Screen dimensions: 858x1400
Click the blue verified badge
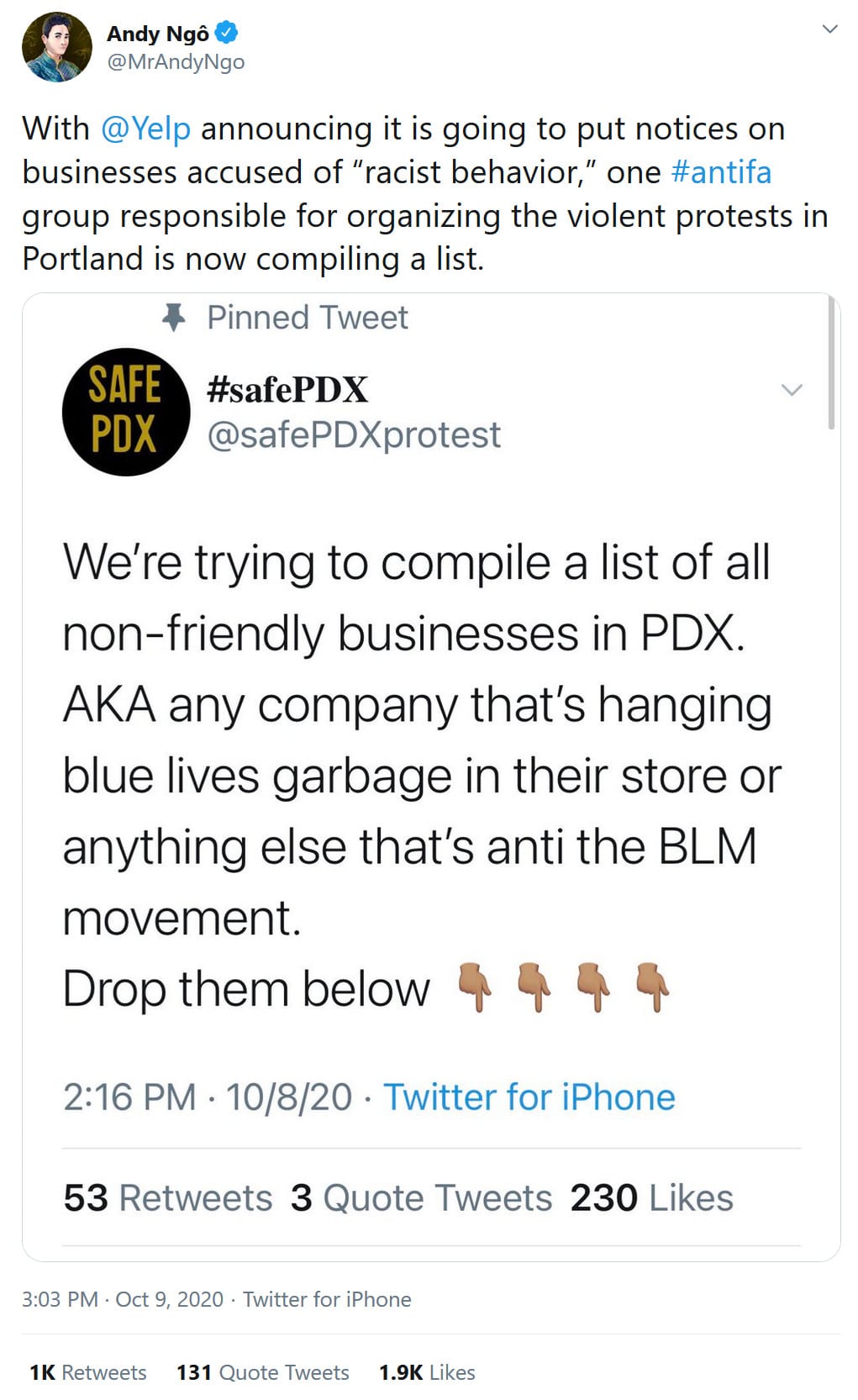227,33
